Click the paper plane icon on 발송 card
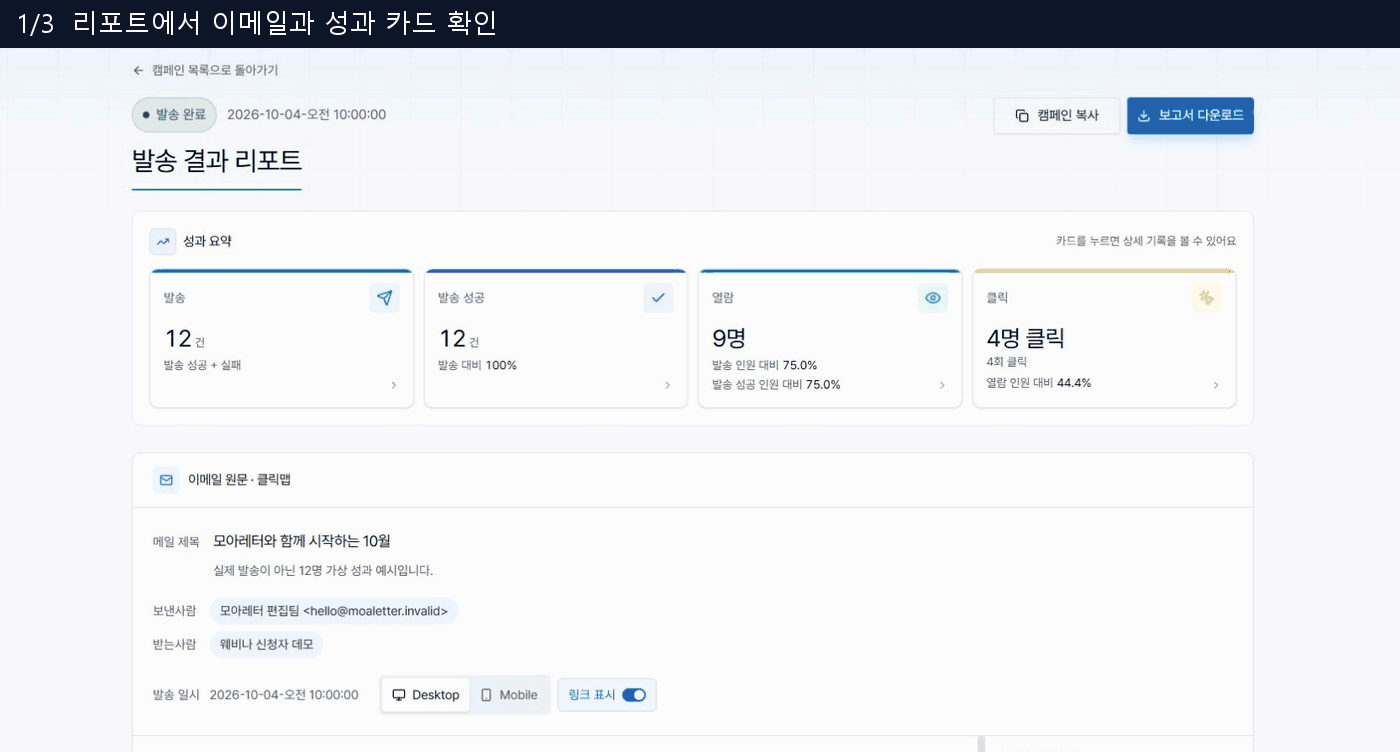Viewport: 1400px width, 752px height. (x=384, y=297)
